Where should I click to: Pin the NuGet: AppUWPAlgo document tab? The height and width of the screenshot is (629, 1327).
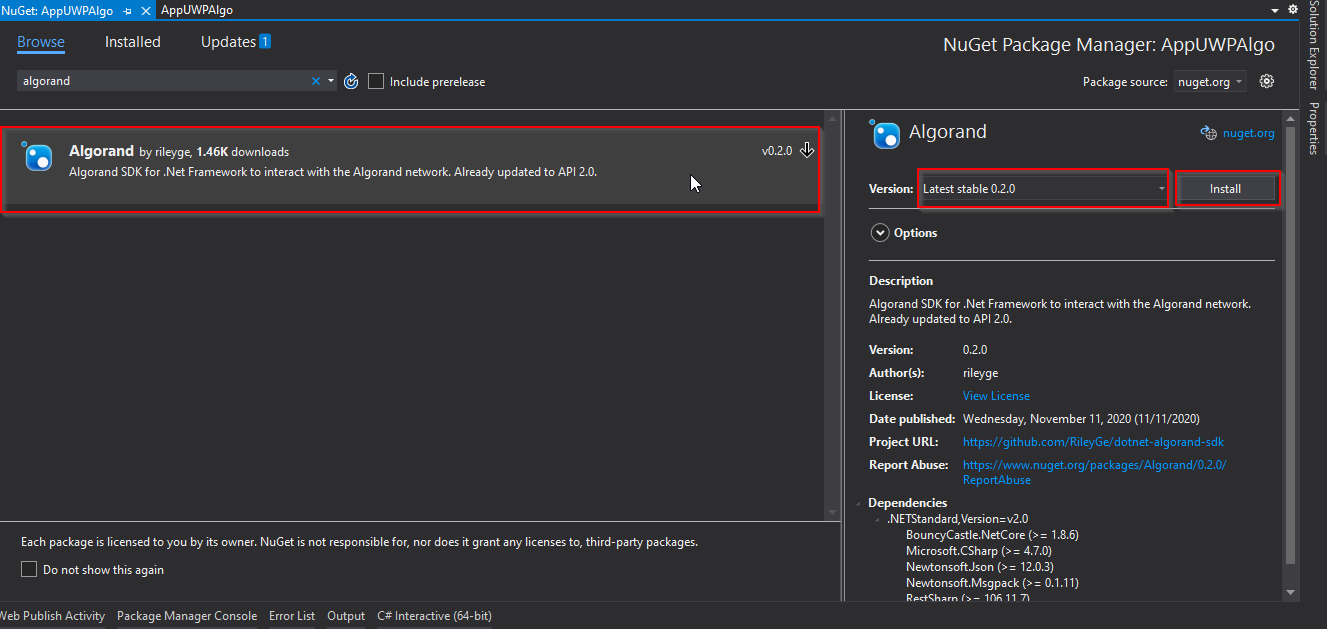pyautogui.click(x=127, y=10)
